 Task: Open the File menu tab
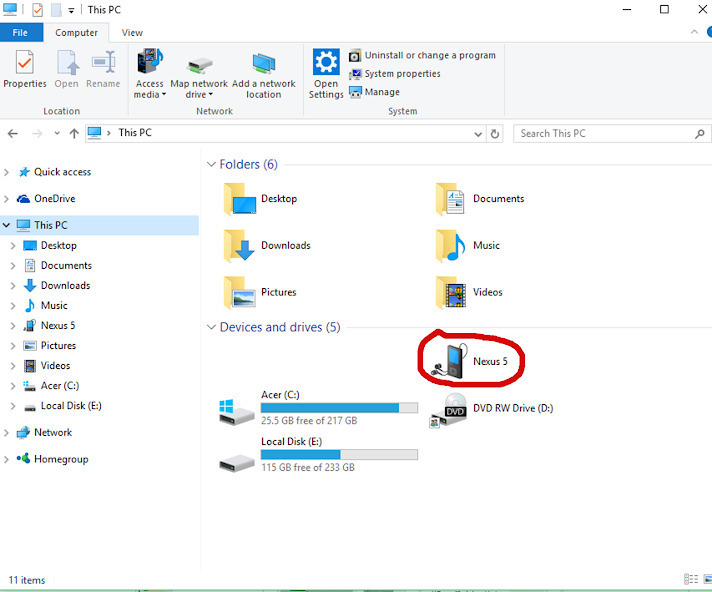pos(21,32)
